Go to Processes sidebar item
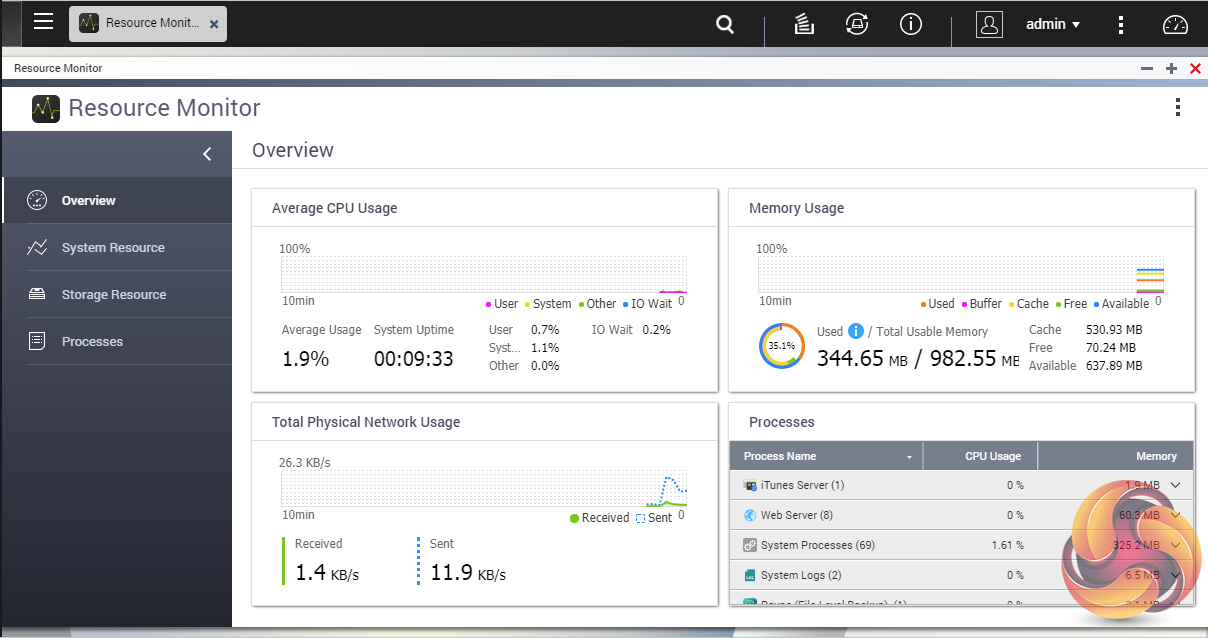Image resolution: width=1208 pixels, height=638 pixels. click(92, 342)
